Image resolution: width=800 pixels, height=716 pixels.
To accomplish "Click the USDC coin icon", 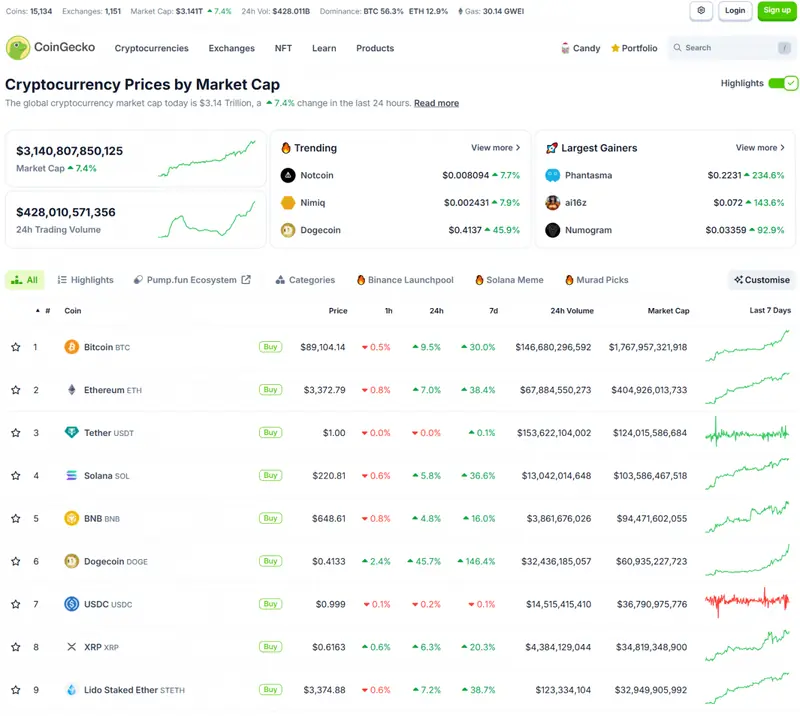I will pyautogui.click(x=71, y=604).
